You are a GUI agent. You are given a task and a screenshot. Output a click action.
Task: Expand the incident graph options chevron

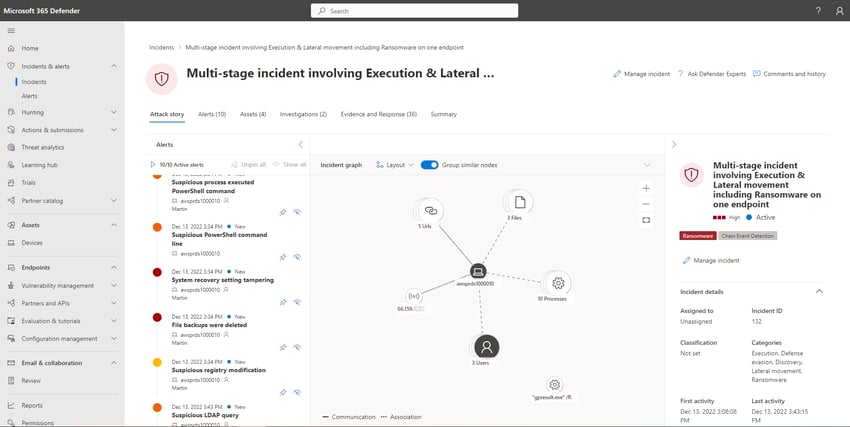point(647,165)
